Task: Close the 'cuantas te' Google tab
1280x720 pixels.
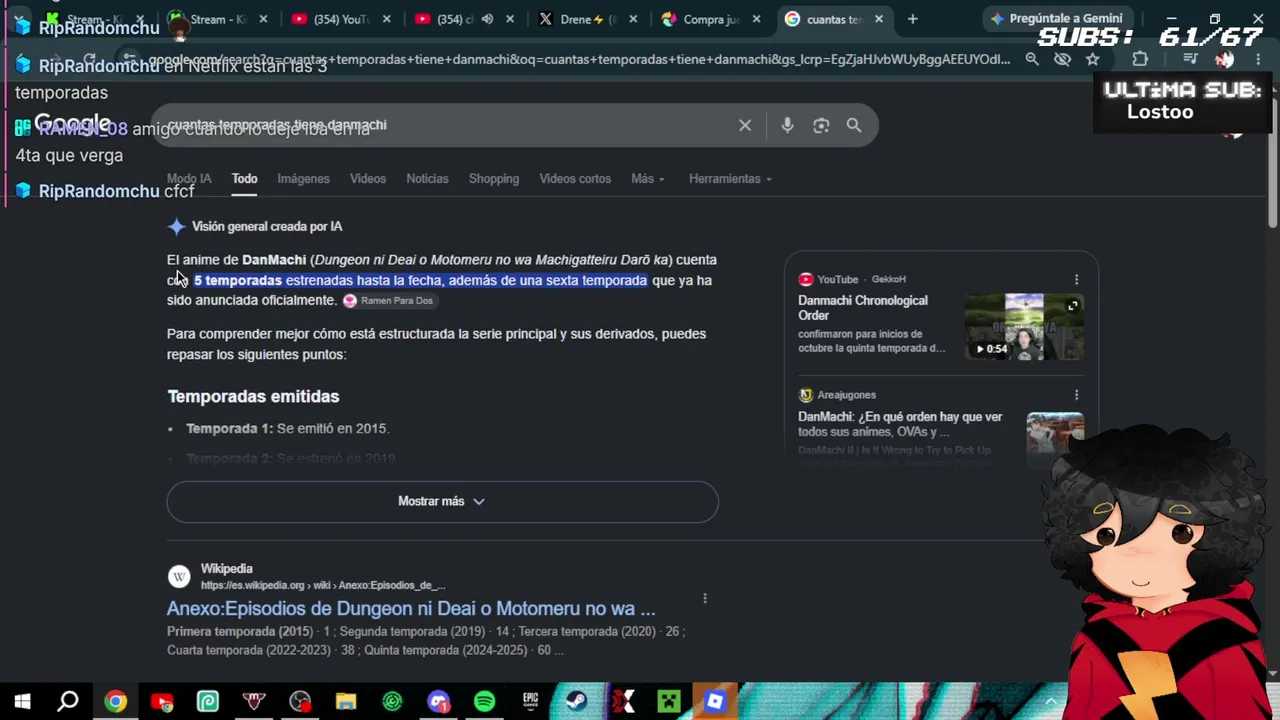Action: click(x=879, y=19)
